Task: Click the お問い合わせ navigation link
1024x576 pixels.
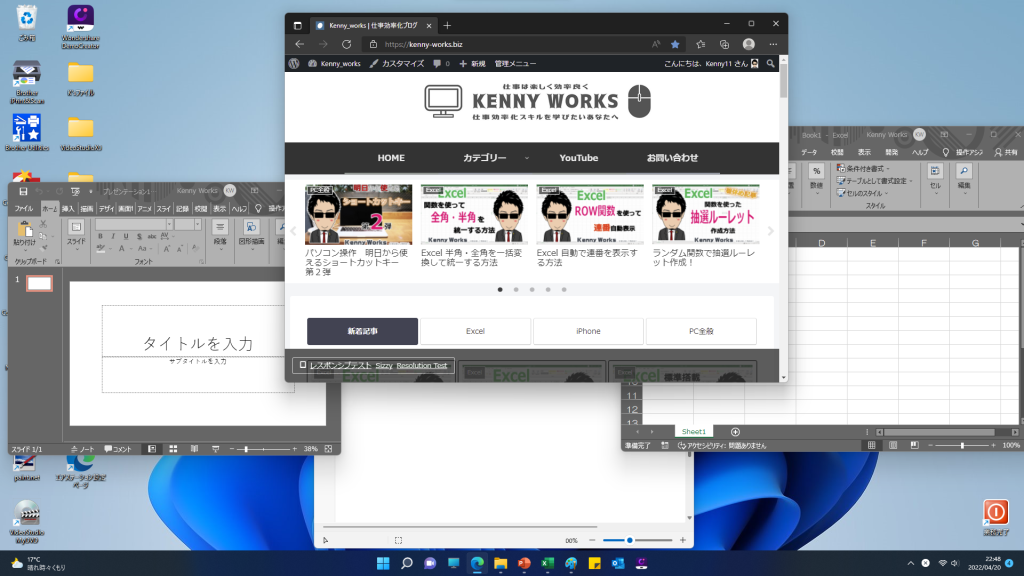Action: (x=672, y=158)
